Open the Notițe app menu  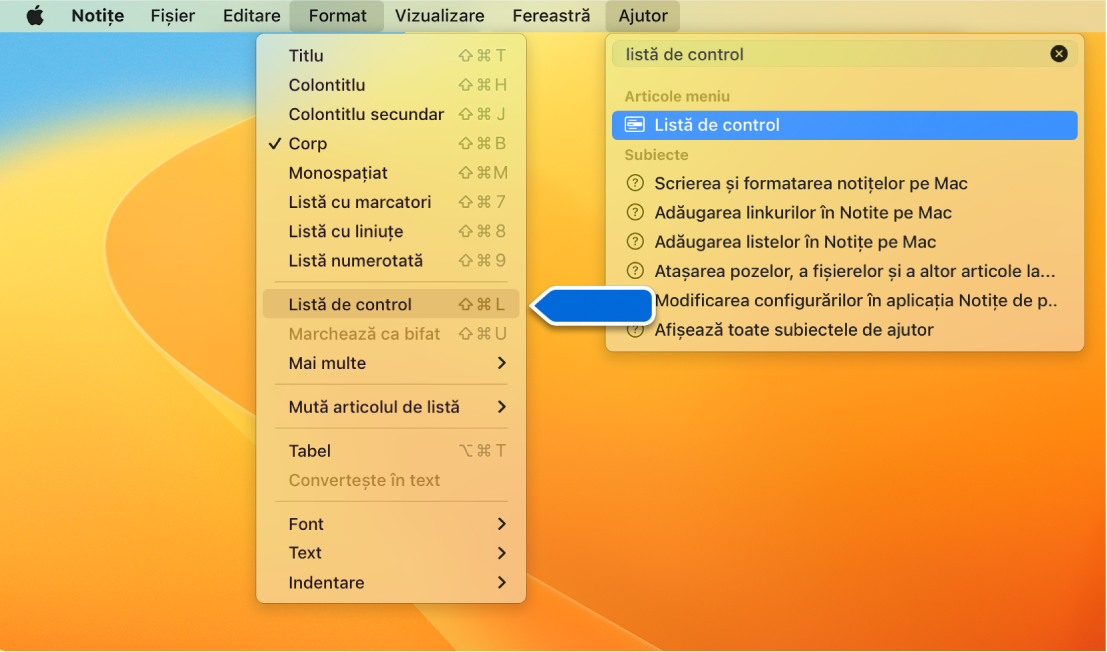[x=97, y=16]
